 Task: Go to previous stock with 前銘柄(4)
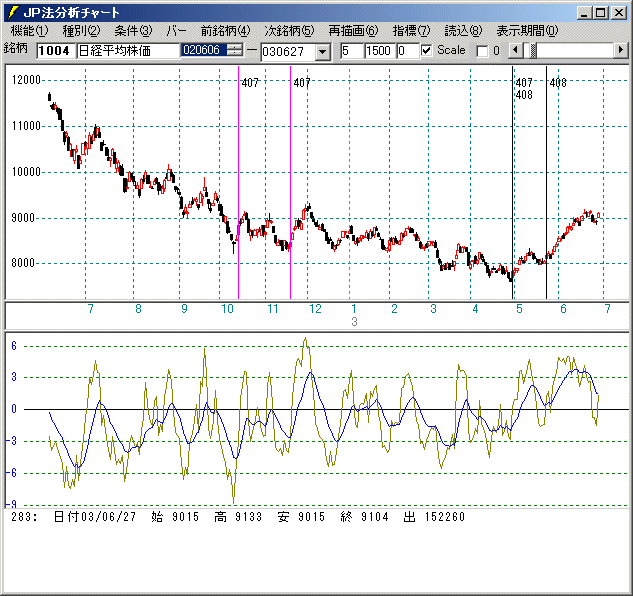225,31
